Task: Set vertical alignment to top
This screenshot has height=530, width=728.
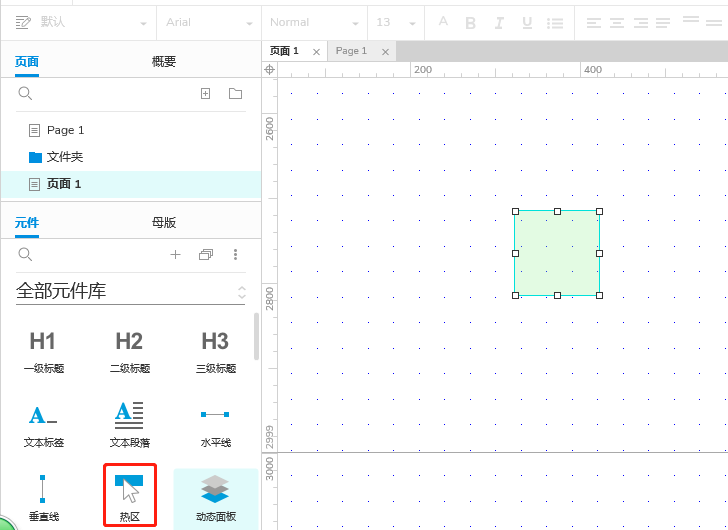Action: [x=691, y=19]
